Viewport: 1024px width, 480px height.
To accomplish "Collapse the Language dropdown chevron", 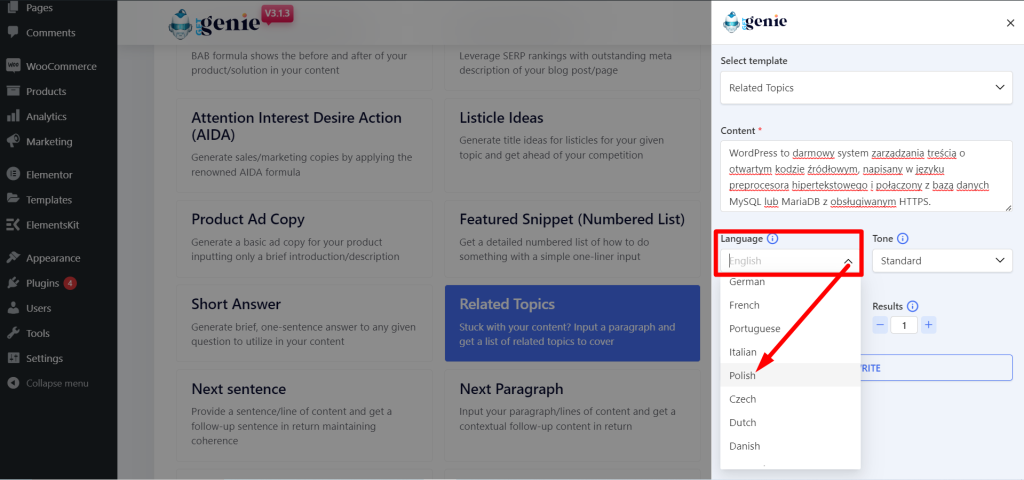I will [848, 262].
